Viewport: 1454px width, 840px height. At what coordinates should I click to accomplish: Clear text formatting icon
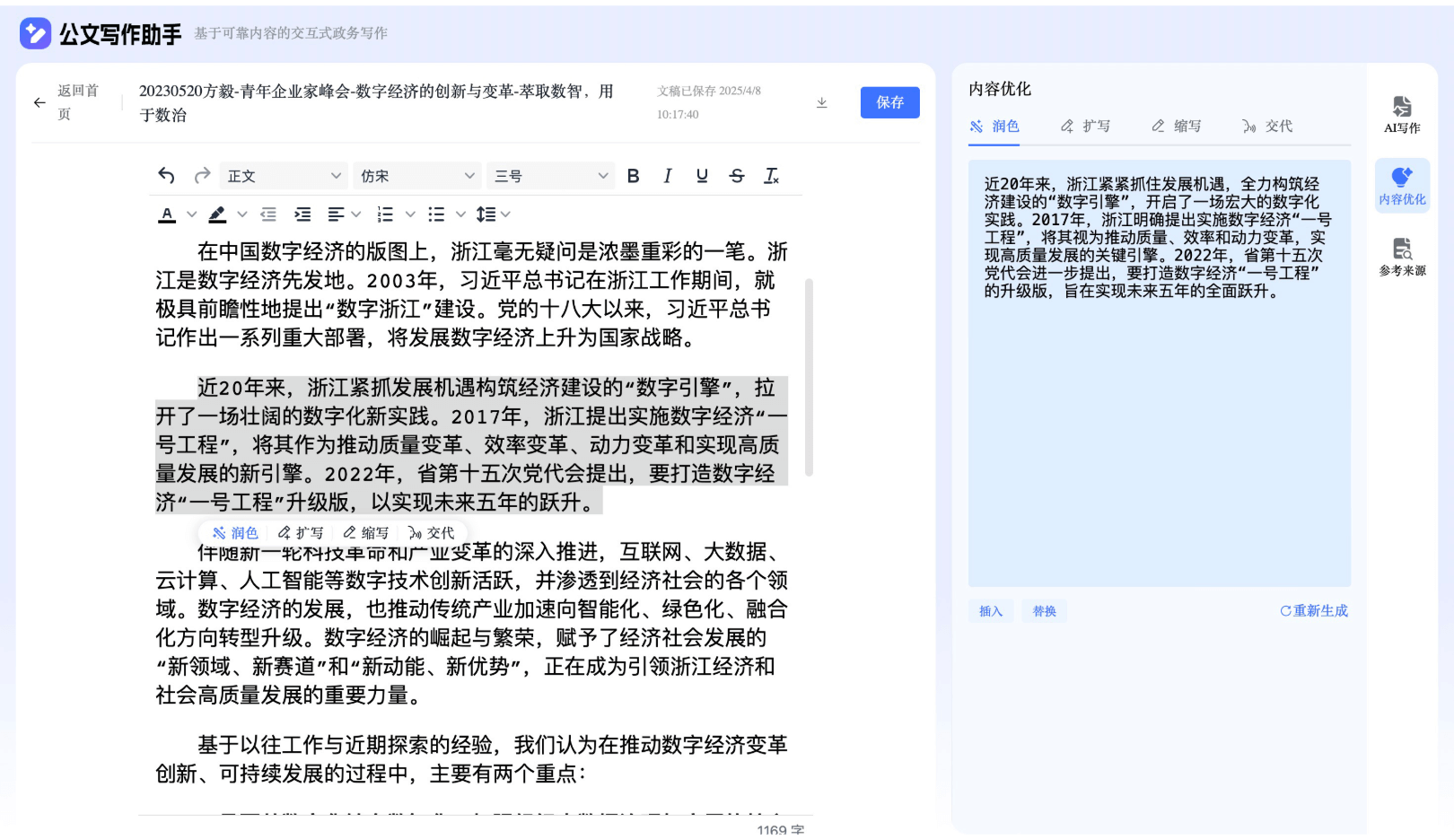771,176
